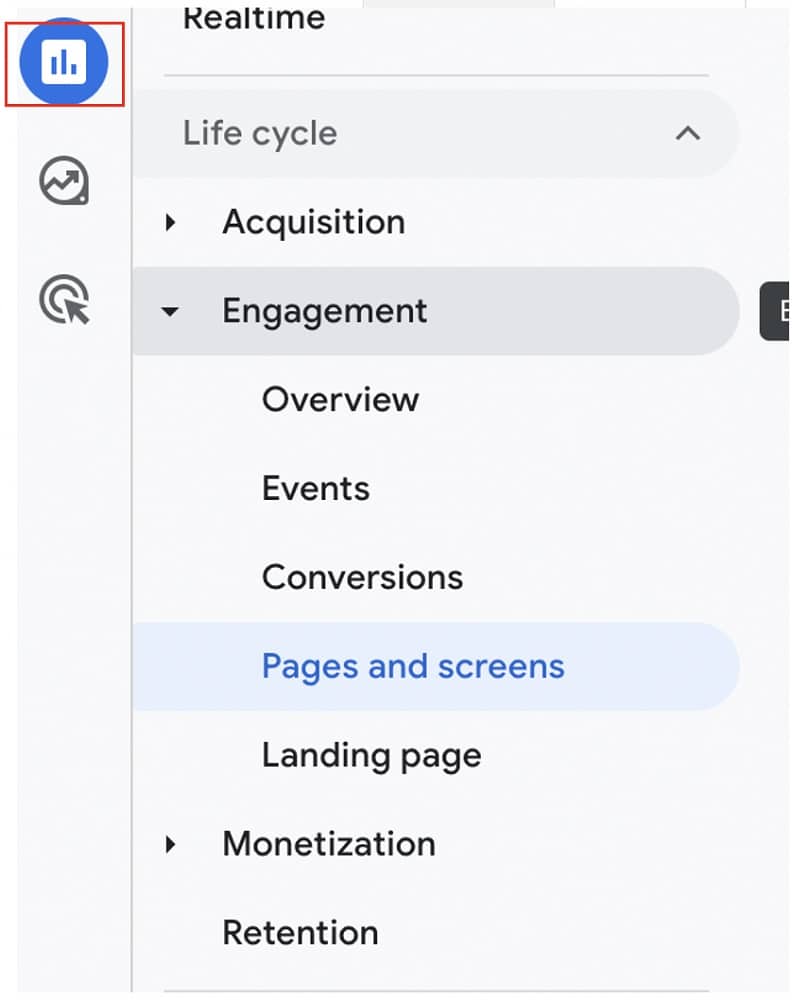
Task: Click the bar chart icon highlighted in red
Action: (63, 61)
